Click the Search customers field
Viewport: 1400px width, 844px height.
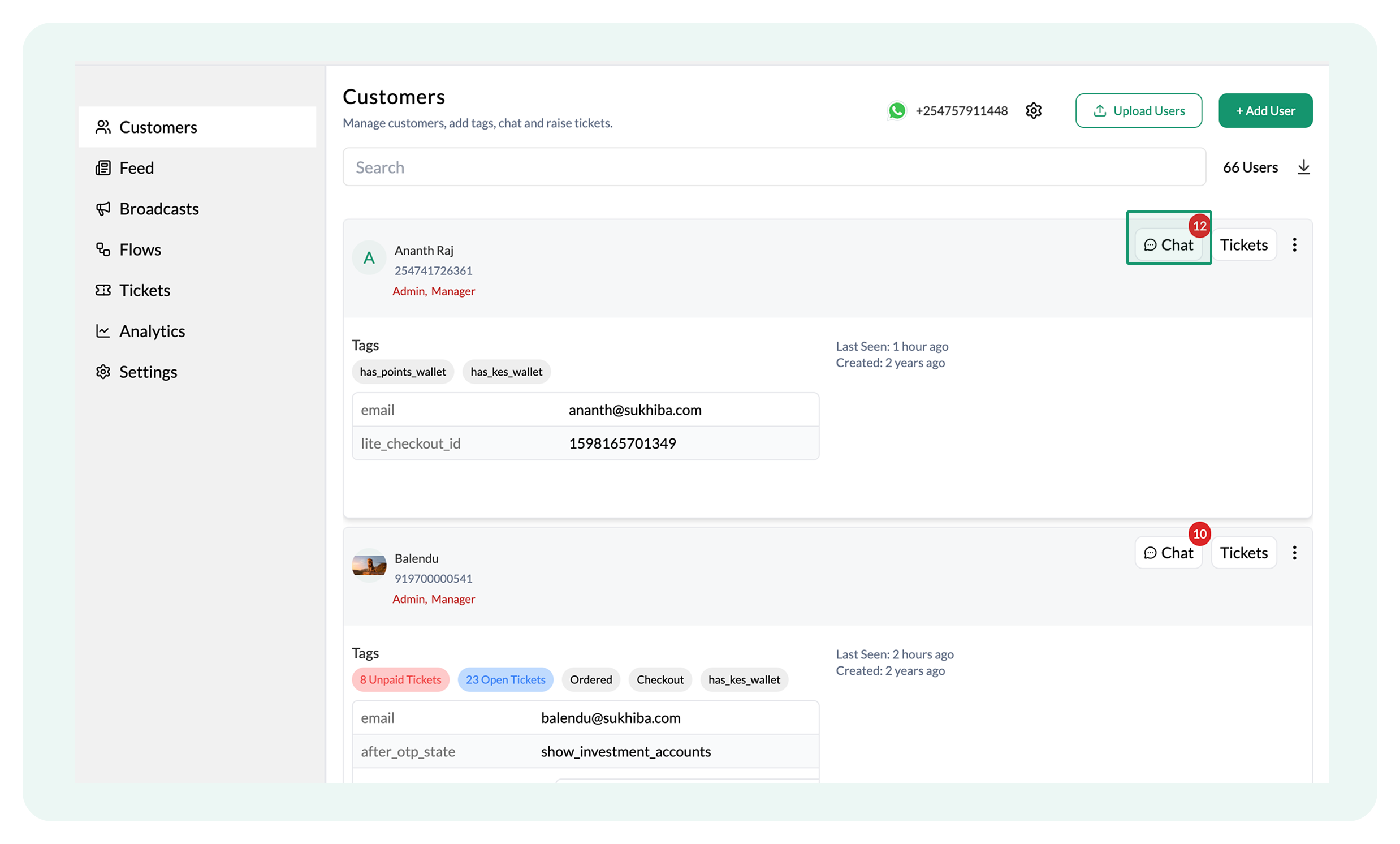coord(774,167)
